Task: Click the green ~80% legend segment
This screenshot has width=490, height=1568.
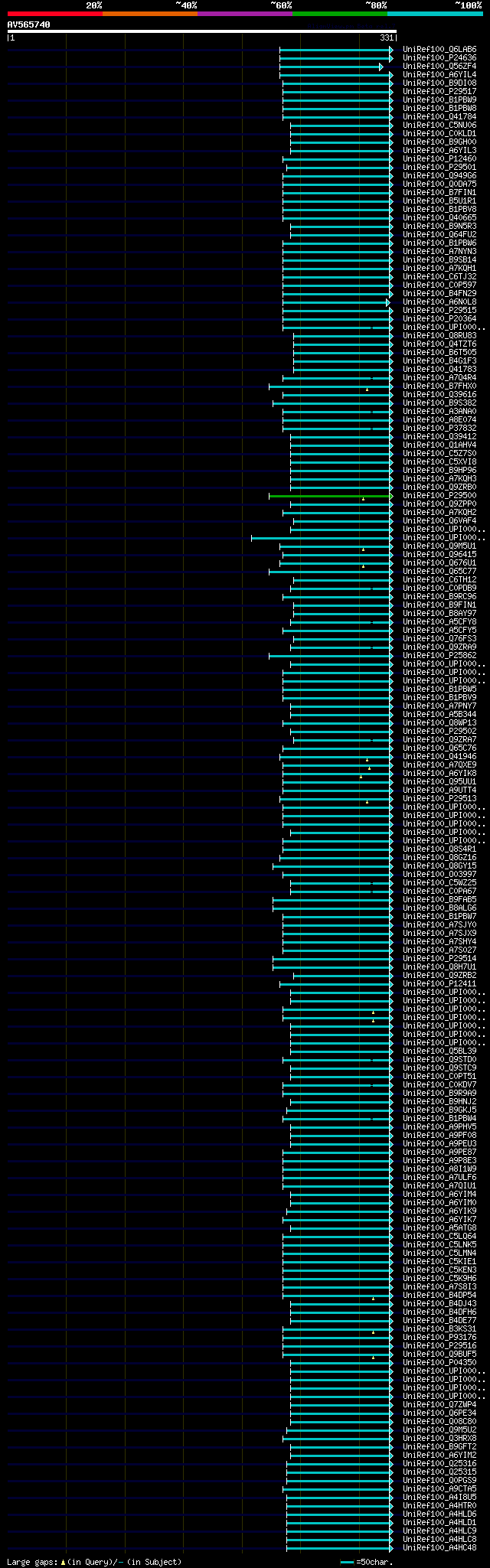Action: (x=340, y=14)
